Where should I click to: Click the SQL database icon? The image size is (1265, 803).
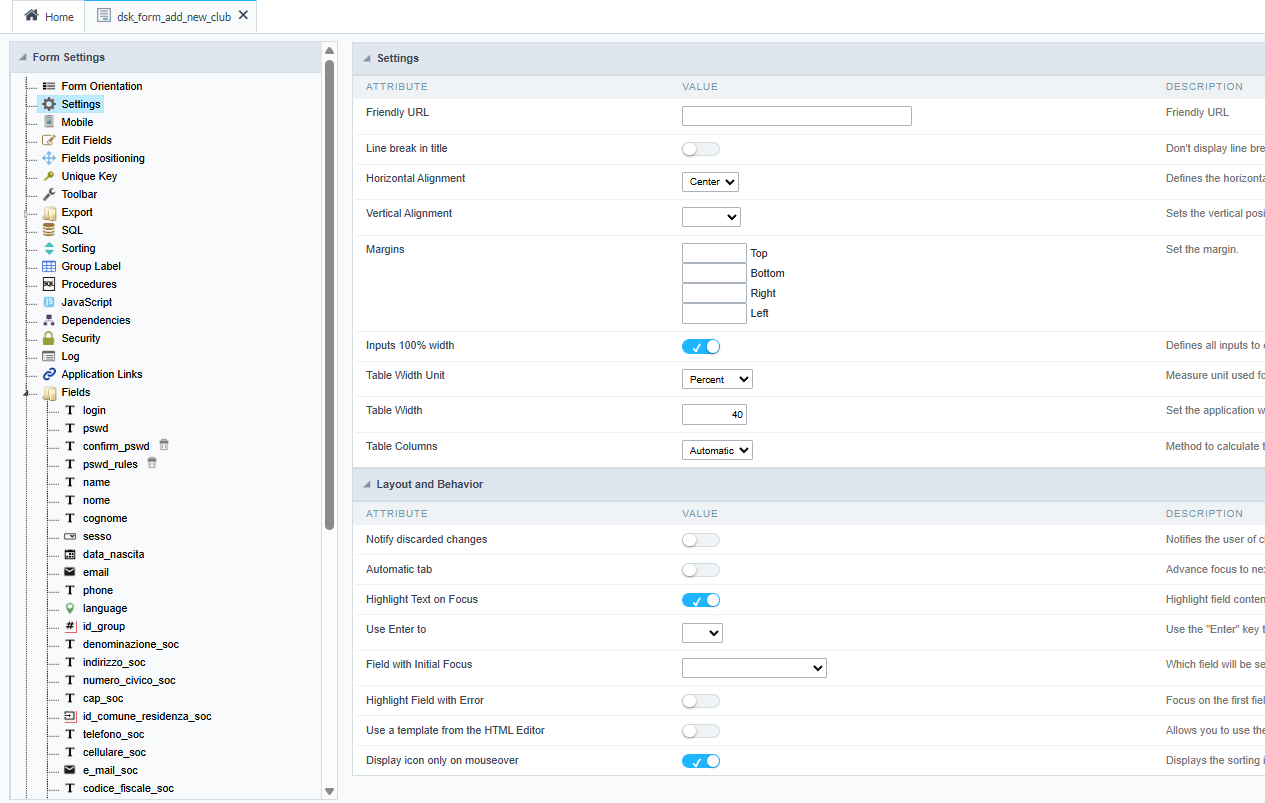click(49, 230)
